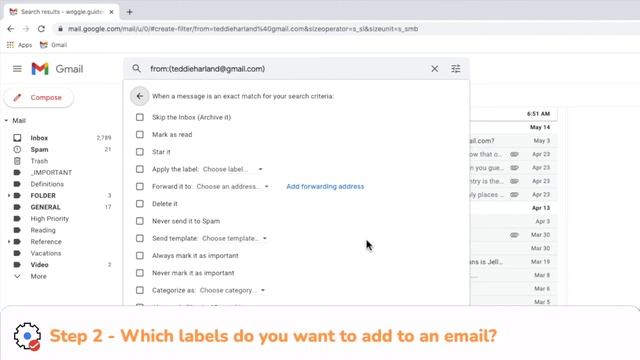Enable the Send template checkbox

coord(140,238)
